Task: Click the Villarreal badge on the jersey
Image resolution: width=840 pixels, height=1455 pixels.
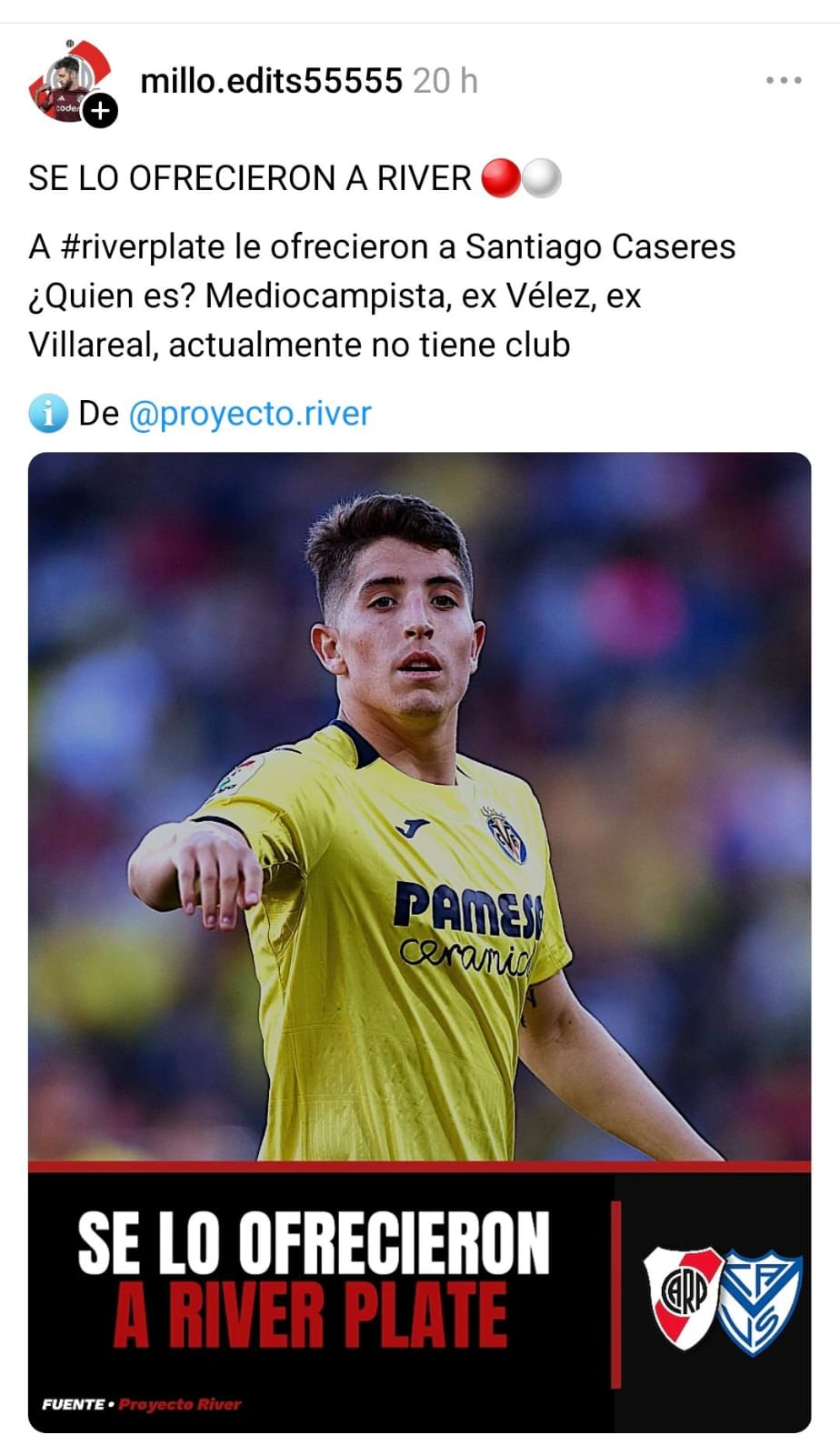Action: point(505,836)
